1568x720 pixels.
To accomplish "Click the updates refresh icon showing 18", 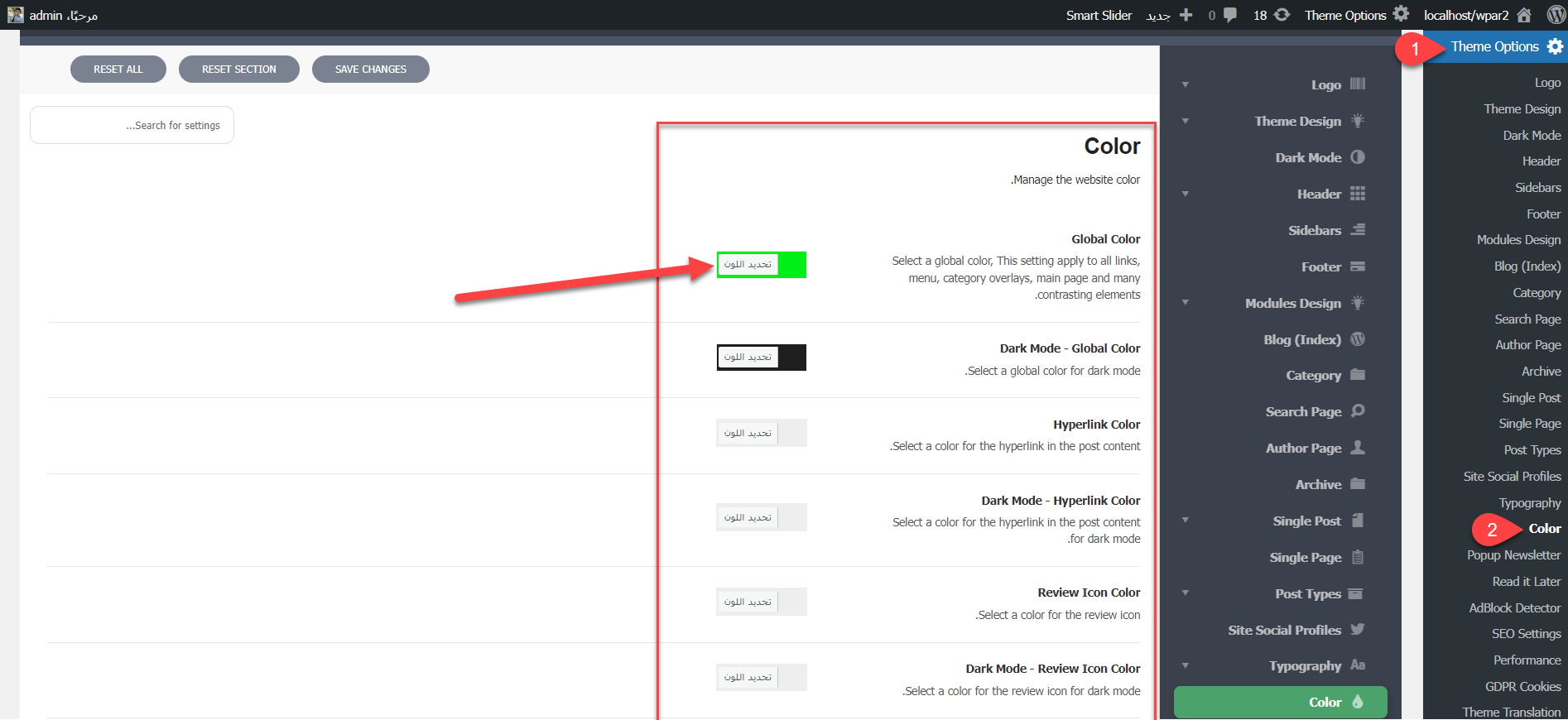I will click(1282, 15).
